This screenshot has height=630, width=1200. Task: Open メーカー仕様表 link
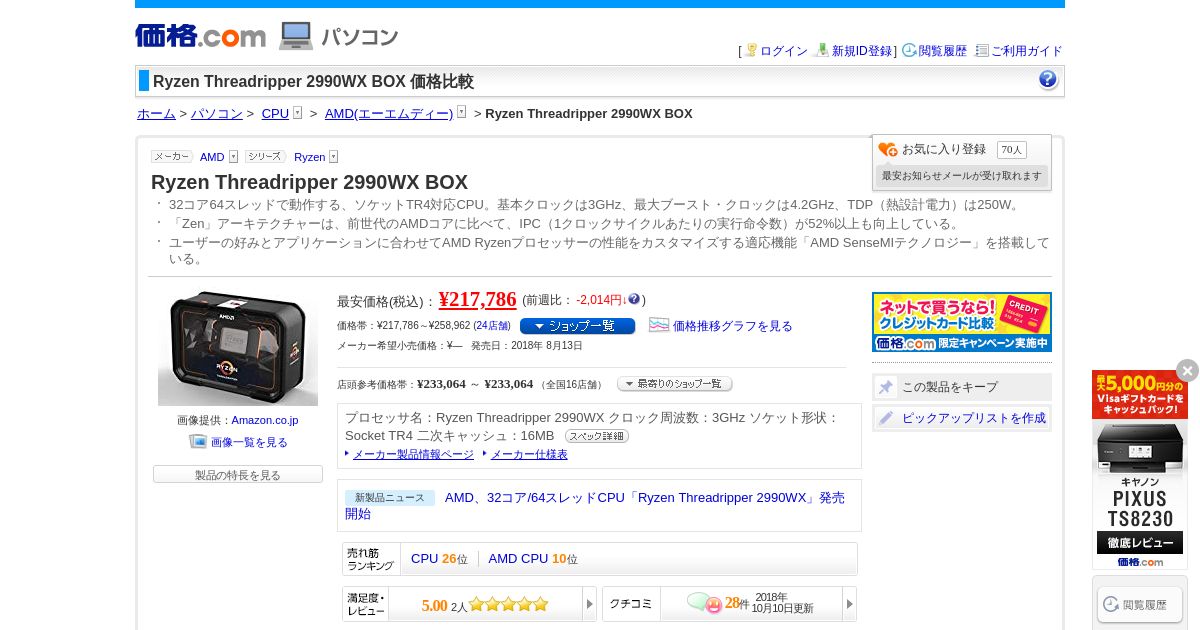tap(529, 454)
